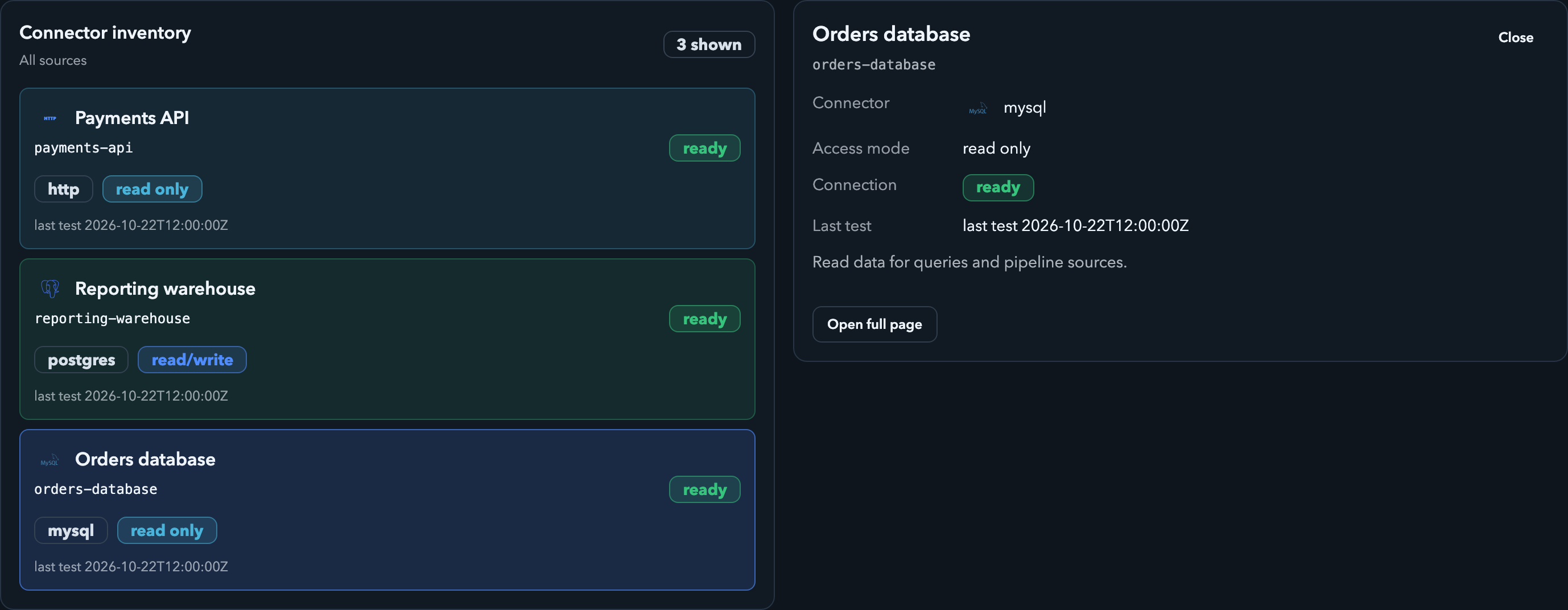The image size is (1568, 610).
Task: Click the ready badge on Reporting warehouse
Action: 705,319
